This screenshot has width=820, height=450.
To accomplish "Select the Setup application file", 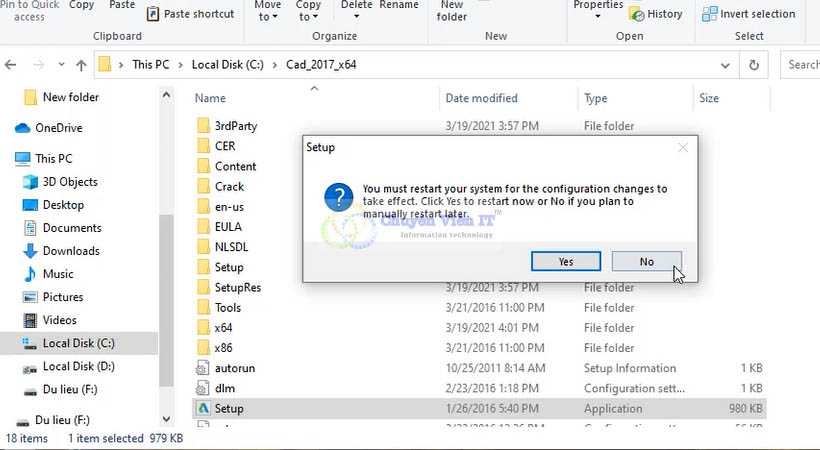I will tap(229, 408).
